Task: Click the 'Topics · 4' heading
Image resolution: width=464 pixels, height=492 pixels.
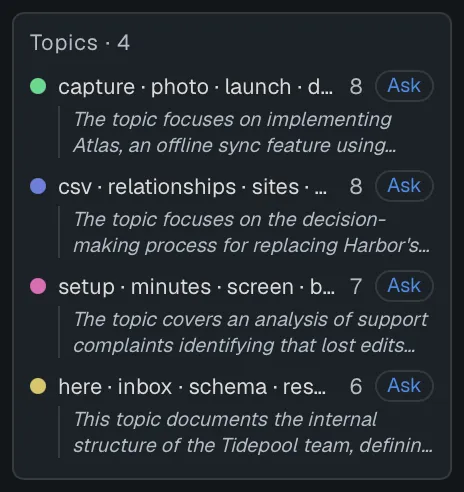Action: tap(80, 43)
